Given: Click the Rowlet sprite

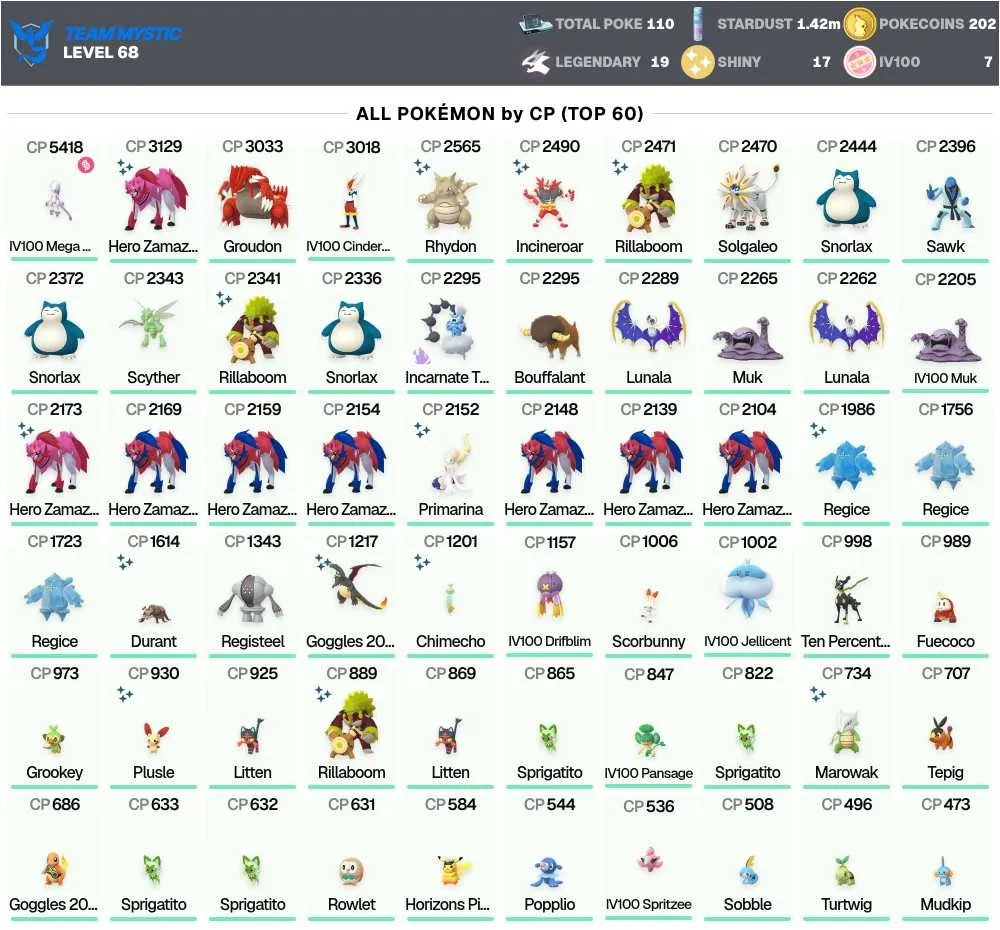Looking at the screenshot, I should (x=351, y=871).
